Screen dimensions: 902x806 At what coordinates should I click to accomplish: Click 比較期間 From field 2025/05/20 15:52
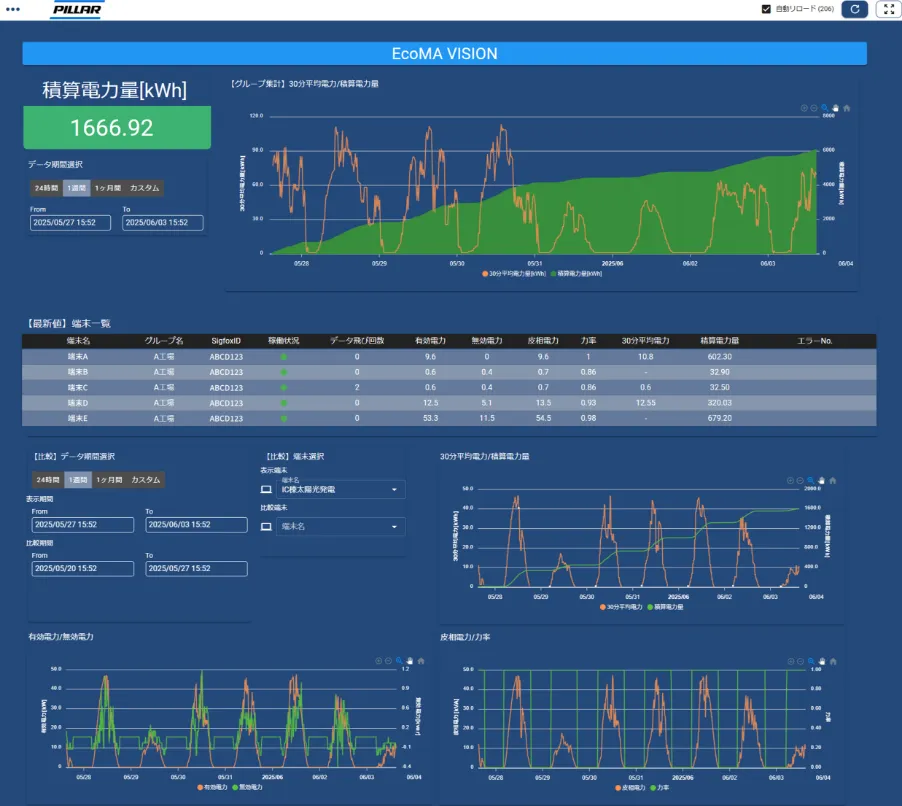pyautogui.click(x=83, y=568)
